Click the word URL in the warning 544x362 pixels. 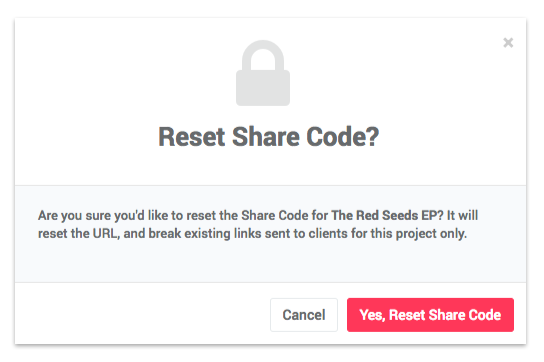pos(105,234)
